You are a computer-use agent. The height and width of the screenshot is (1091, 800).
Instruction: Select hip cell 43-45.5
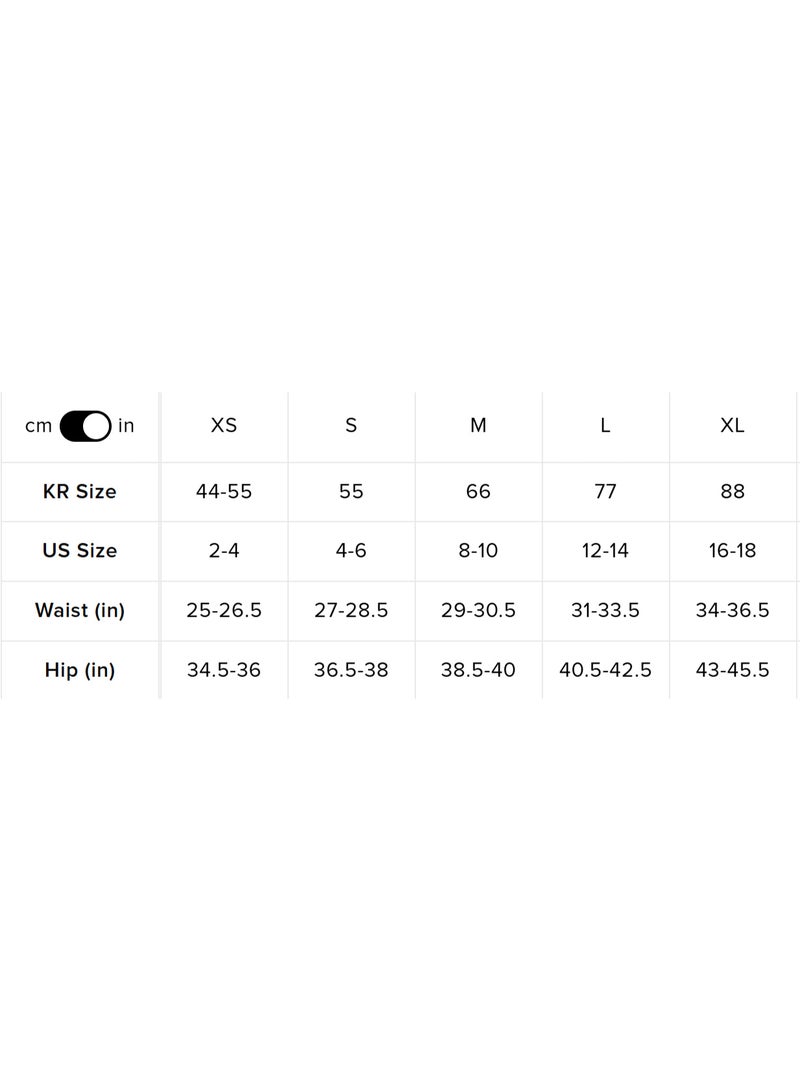[732, 670]
